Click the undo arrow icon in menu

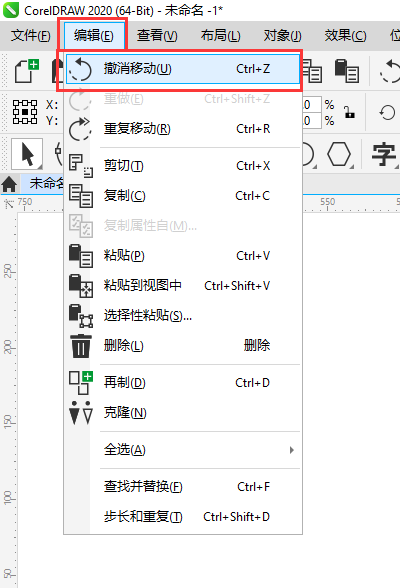(x=80, y=69)
